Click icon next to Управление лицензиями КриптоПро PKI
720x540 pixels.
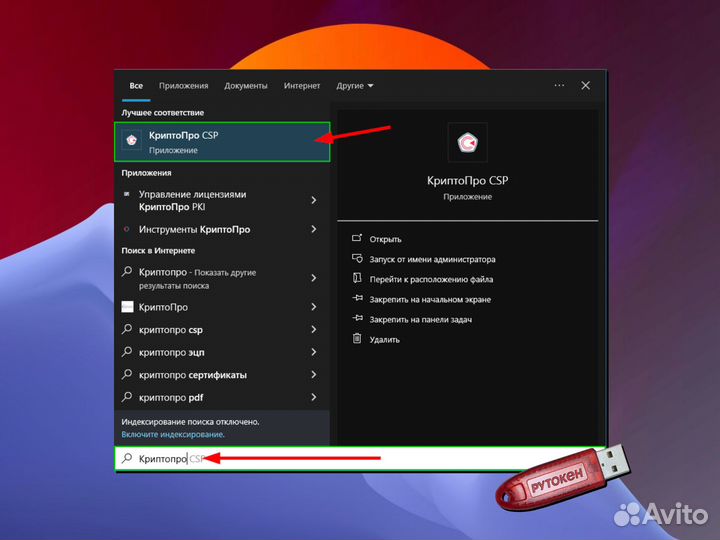point(127,194)
